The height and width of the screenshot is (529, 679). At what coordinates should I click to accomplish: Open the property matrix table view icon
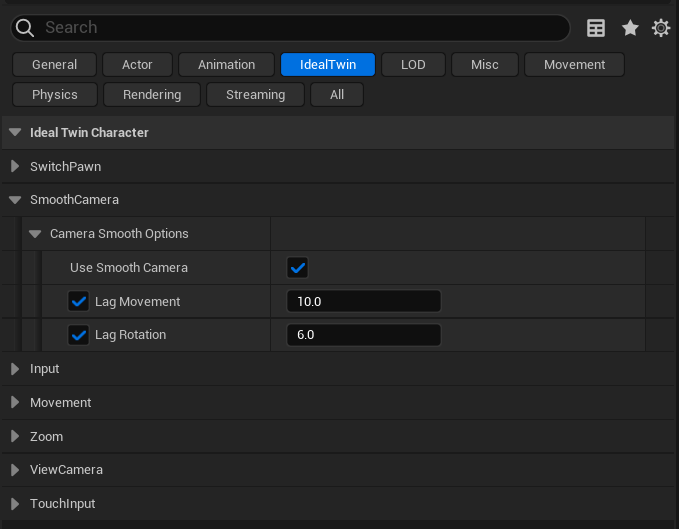point(596,28)
